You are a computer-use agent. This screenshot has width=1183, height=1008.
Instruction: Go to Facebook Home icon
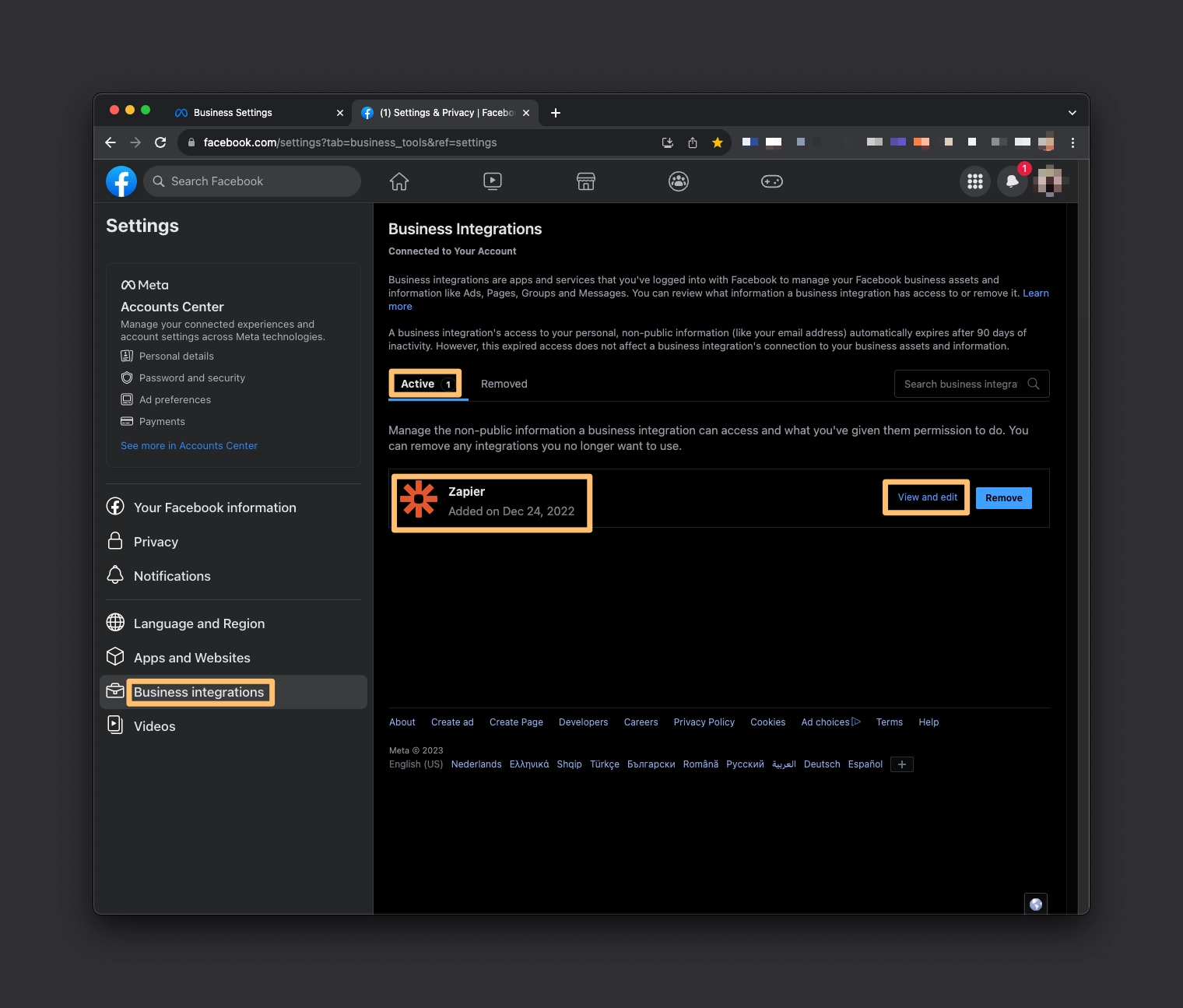click(399, 181)
